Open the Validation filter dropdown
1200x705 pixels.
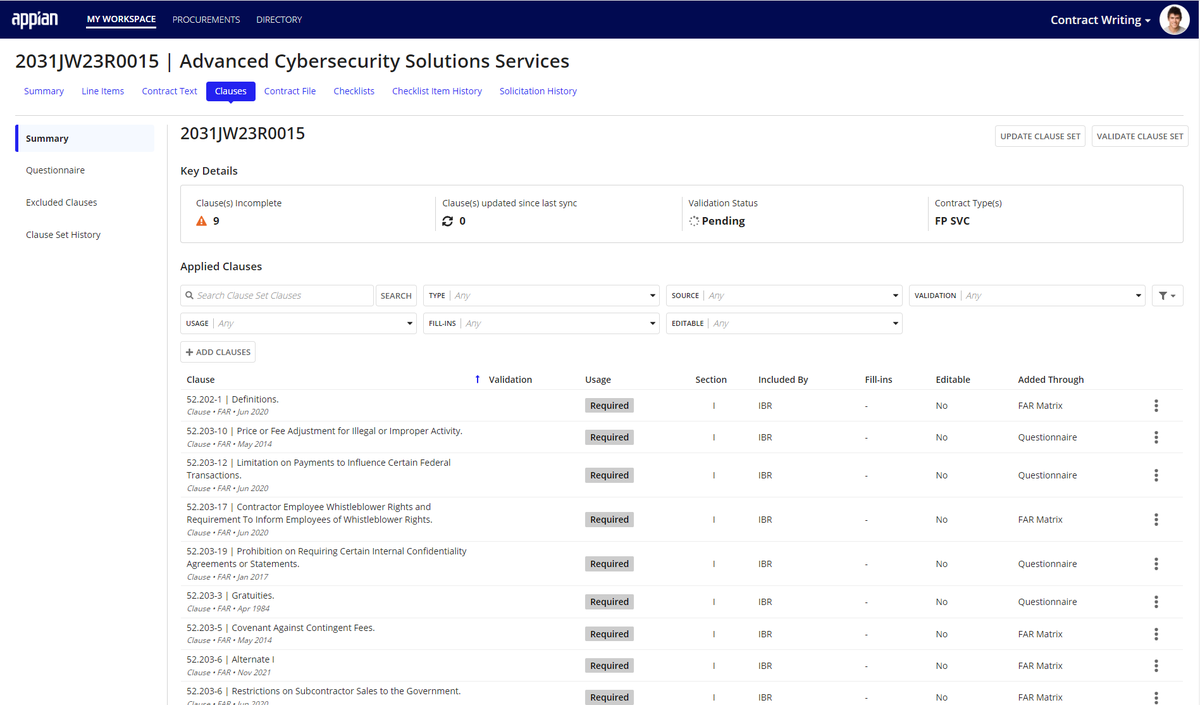pyautogui.click(x=1027, y=296)
